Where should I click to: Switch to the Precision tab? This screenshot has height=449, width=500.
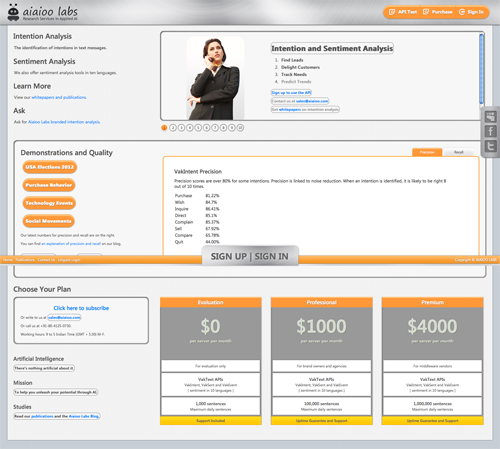[427, 152]
